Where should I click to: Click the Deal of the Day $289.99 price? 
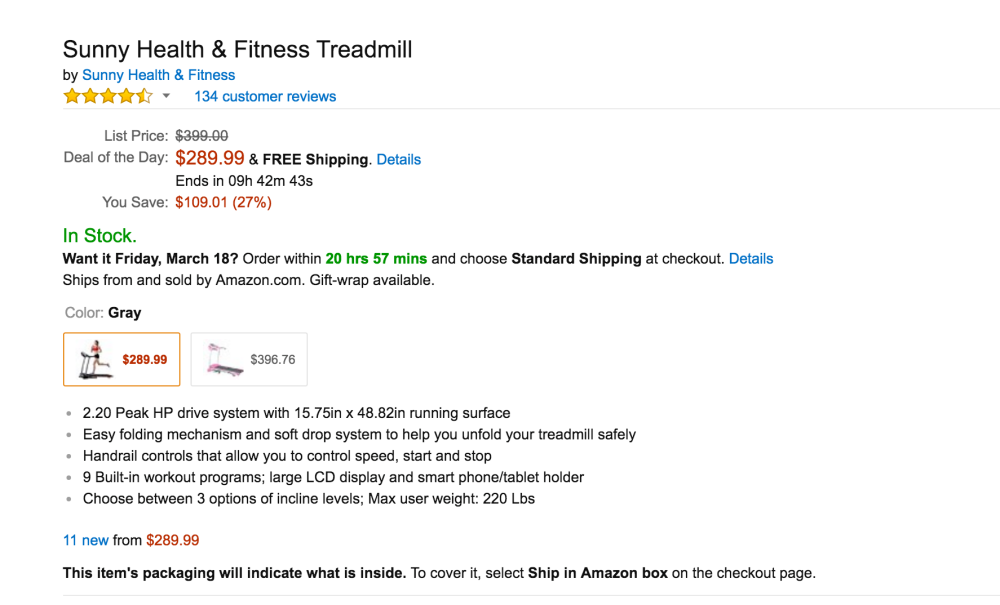tap(210, 158)
